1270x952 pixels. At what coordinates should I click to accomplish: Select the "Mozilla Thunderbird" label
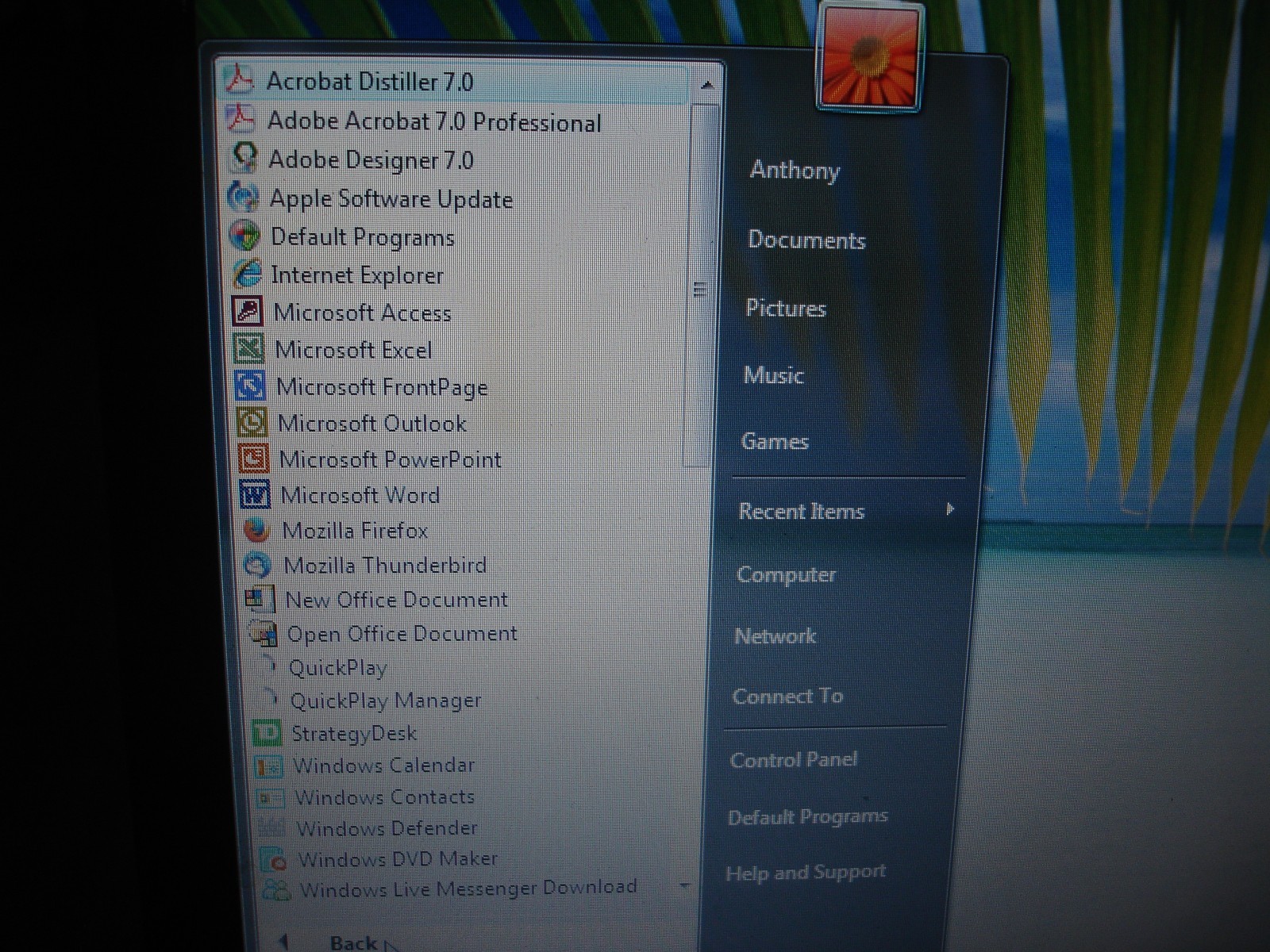pos(385,565)
